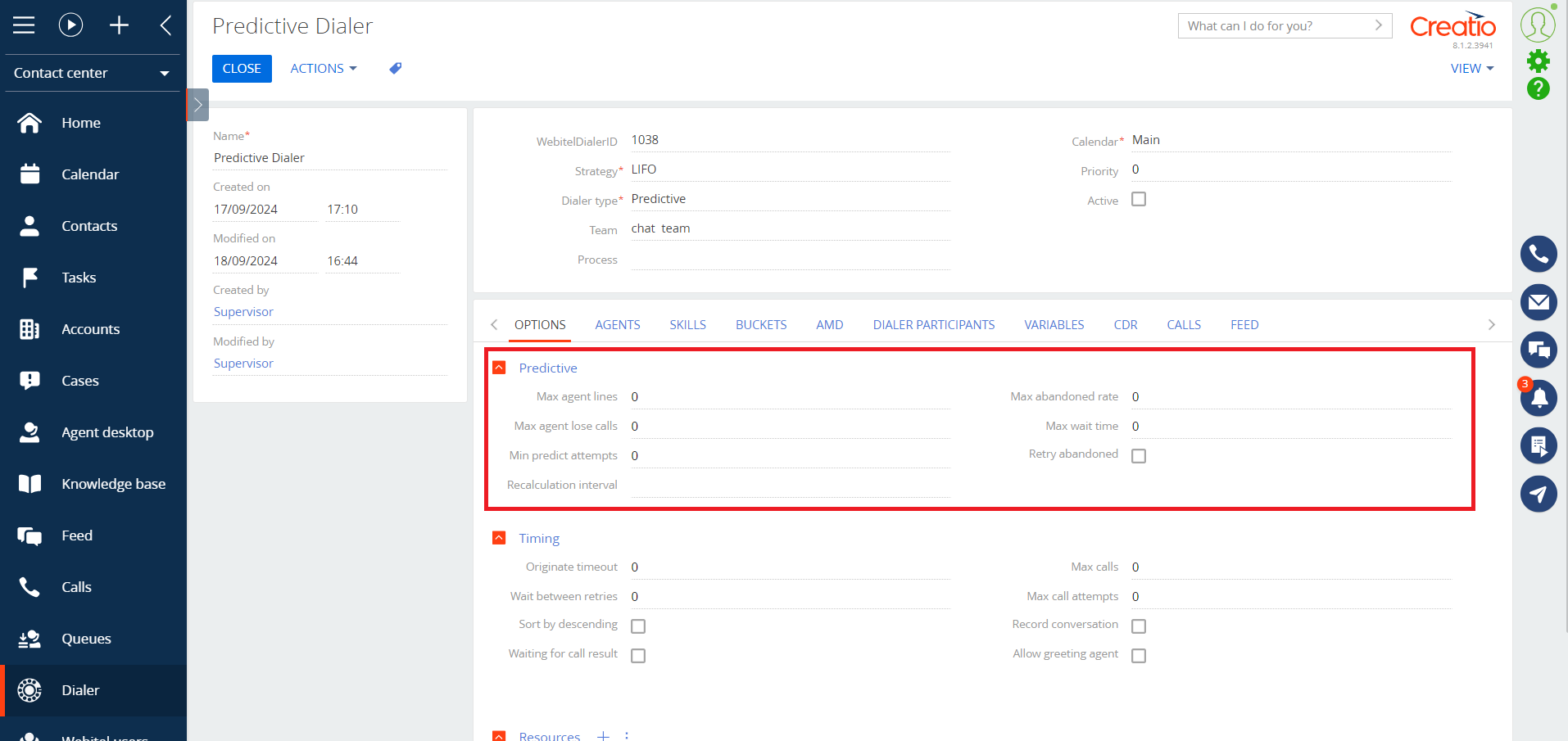Click the tag icon next to Actions
This screenshot has width=1568, height=741.
[396, 69]
